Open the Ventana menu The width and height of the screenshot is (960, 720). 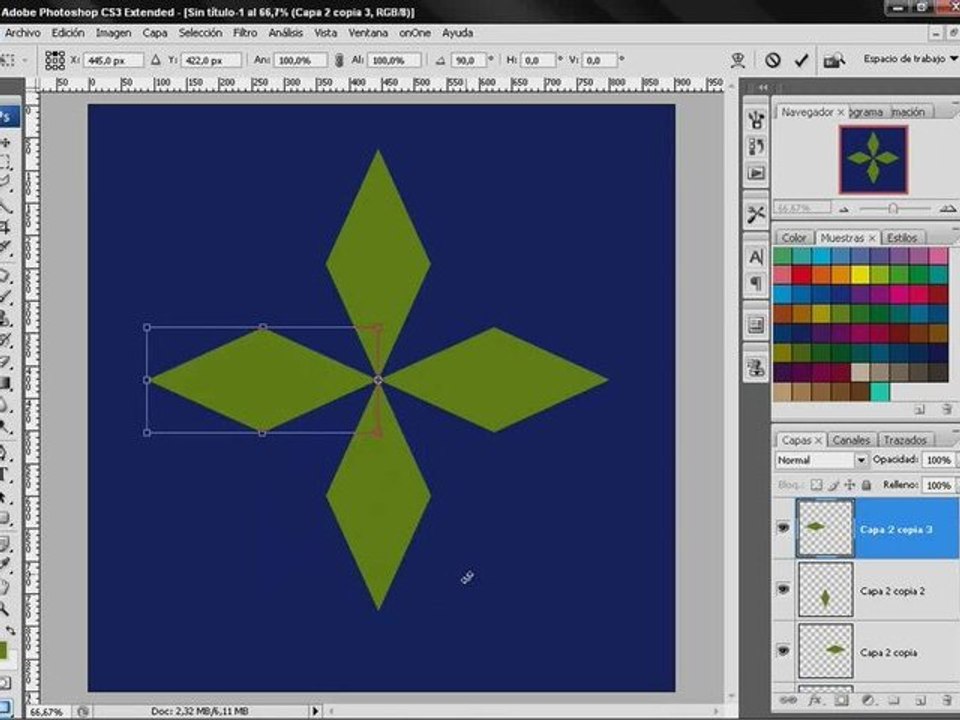point(368,33)
